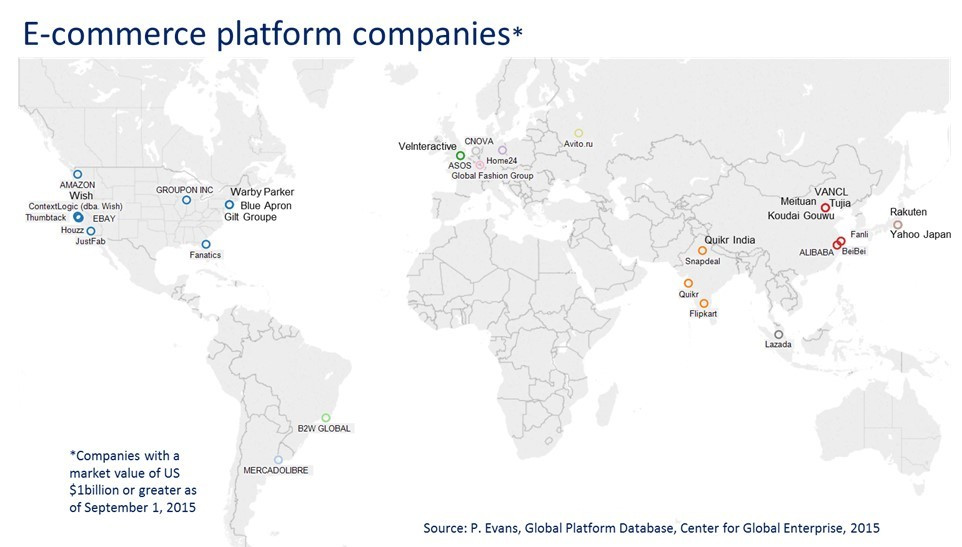The height and width of the screenshot is (547, 962).
Task: Select the Home24 label
Action: (x=502, y=161)
